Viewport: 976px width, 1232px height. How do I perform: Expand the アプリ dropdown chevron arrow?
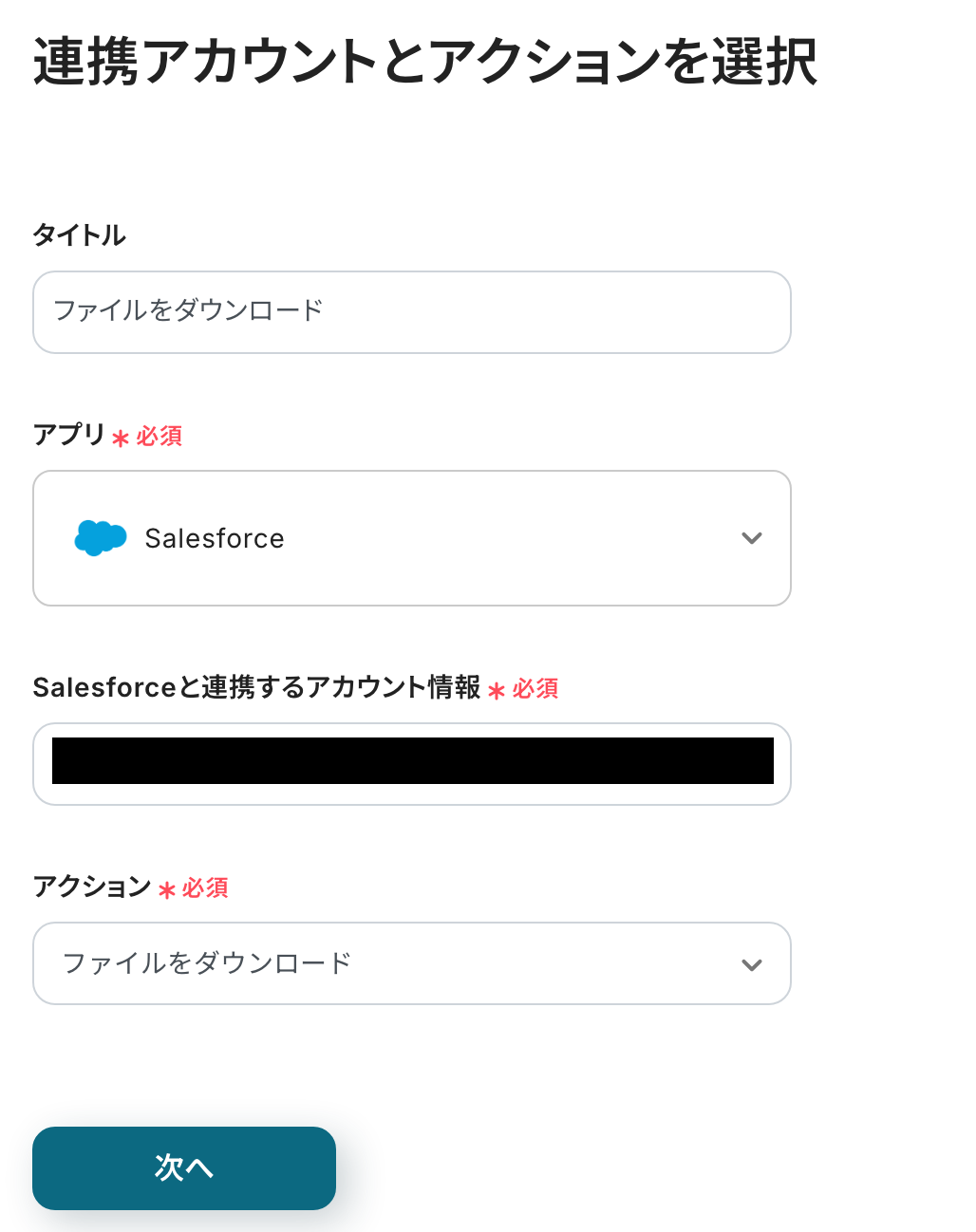pyautogui.click(x=751, y=538)
